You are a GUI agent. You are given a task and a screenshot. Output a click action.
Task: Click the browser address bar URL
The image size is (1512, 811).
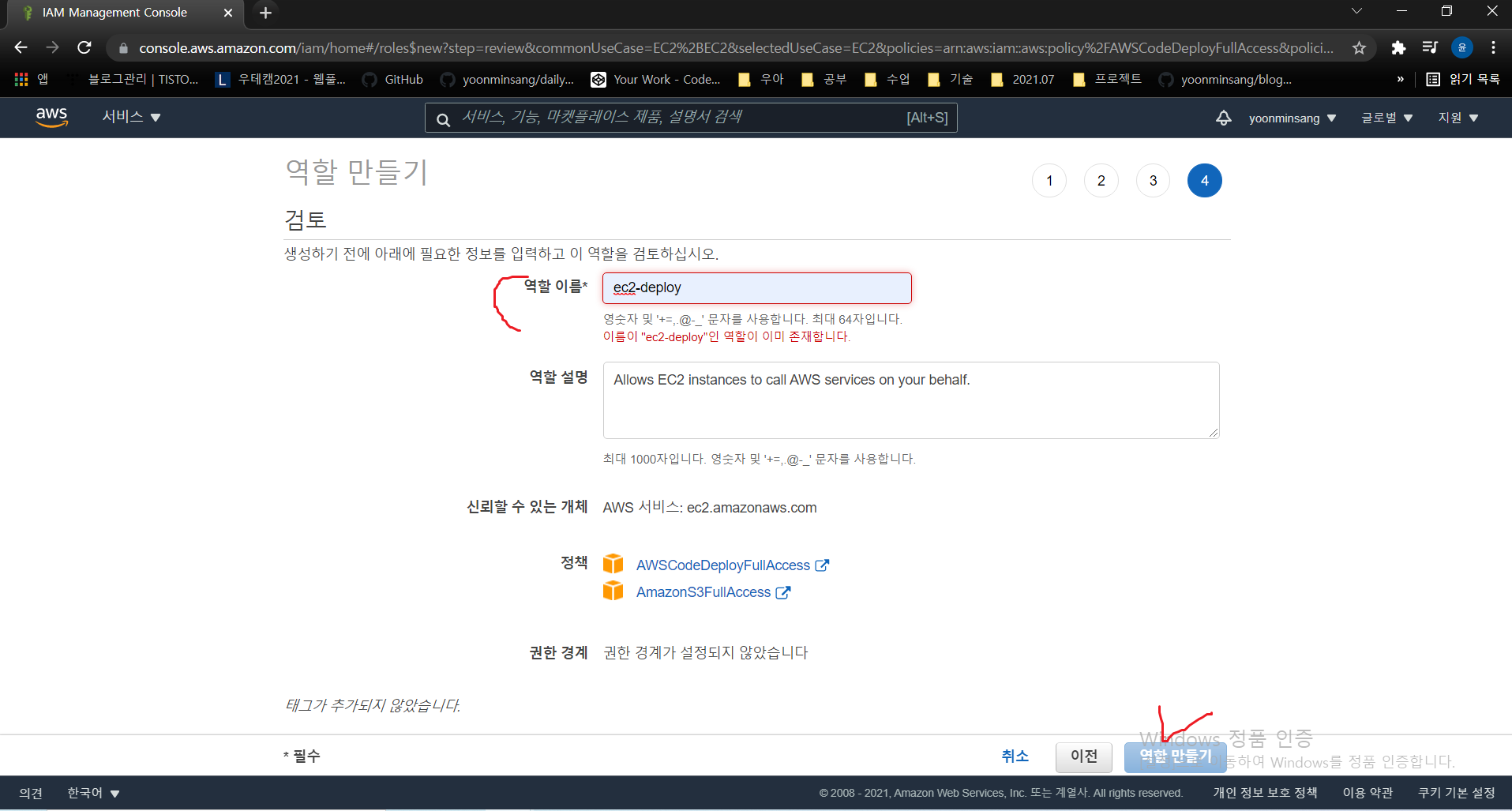[x=736, y=48]
